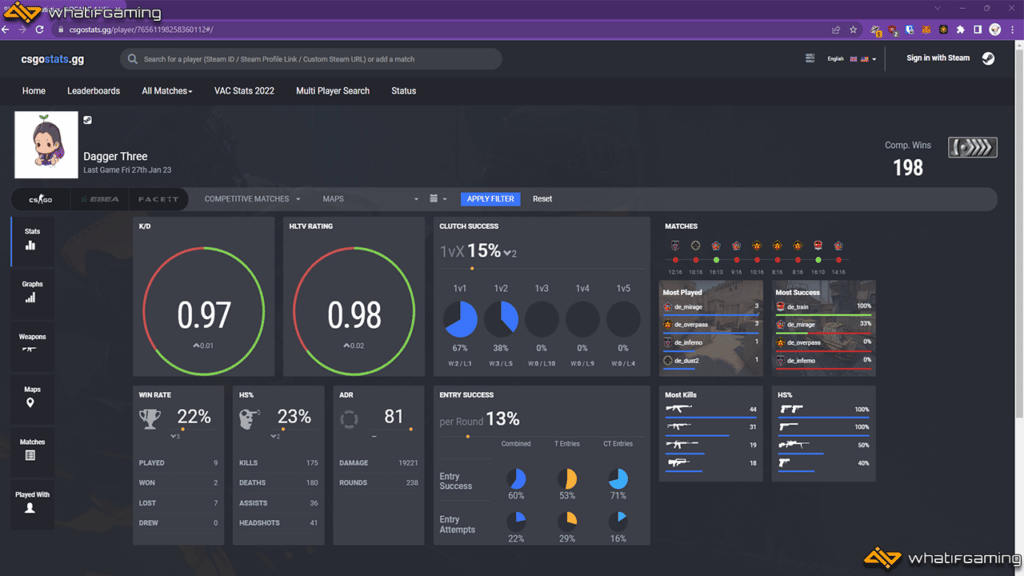The width and height of the screenshot is (1024, 576).
Task: Click the Steam logo next to Sign in
Action: 988,59
